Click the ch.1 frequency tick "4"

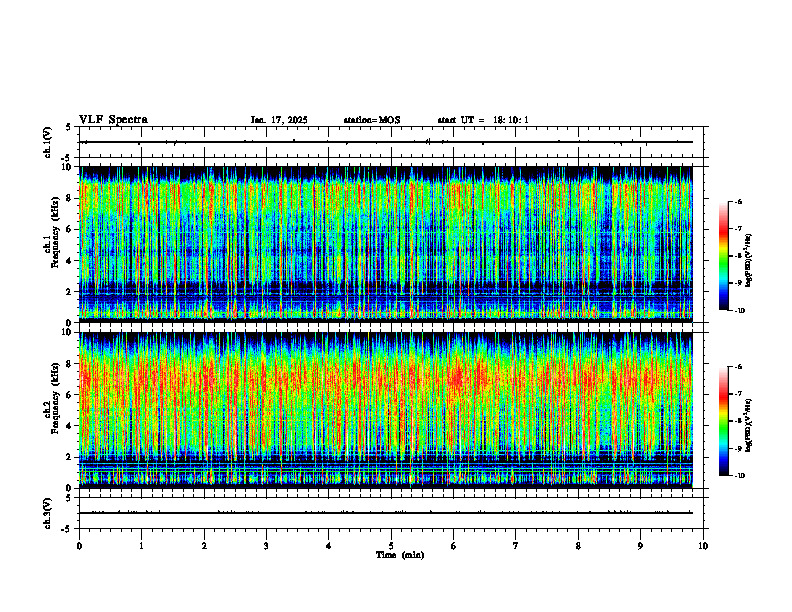(70, 261)
